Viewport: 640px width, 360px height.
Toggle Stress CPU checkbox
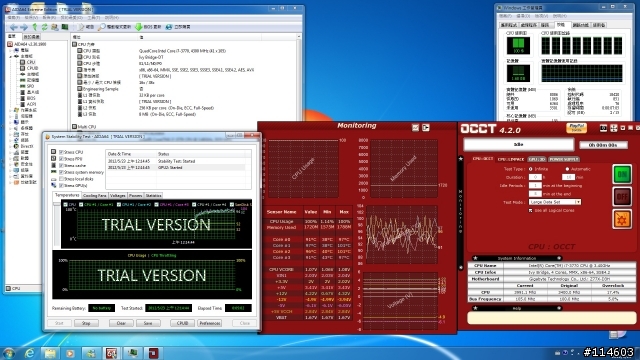pos(61,152)
